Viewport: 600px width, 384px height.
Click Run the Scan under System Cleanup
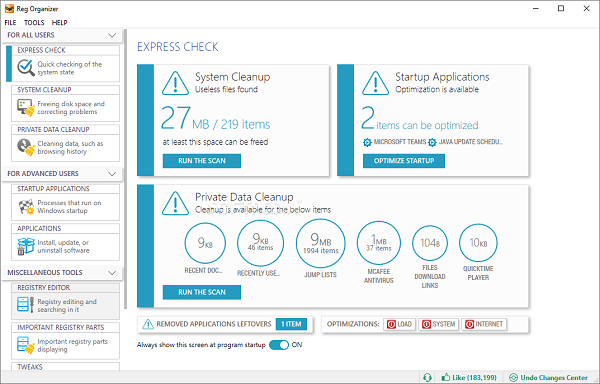click(x=202, y=161)
